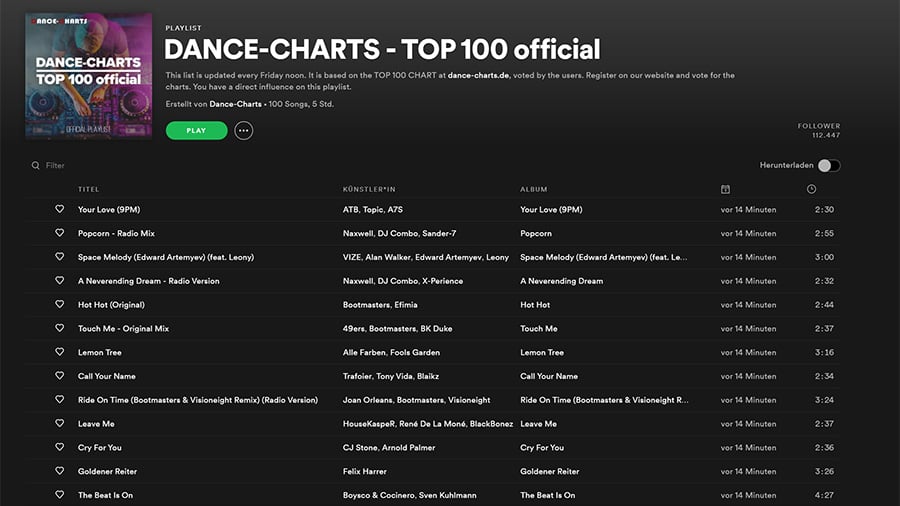Click duration 4:27 of The Beat Is On
Viewport: 900px width, 506px height.
(x=824, y=495)
